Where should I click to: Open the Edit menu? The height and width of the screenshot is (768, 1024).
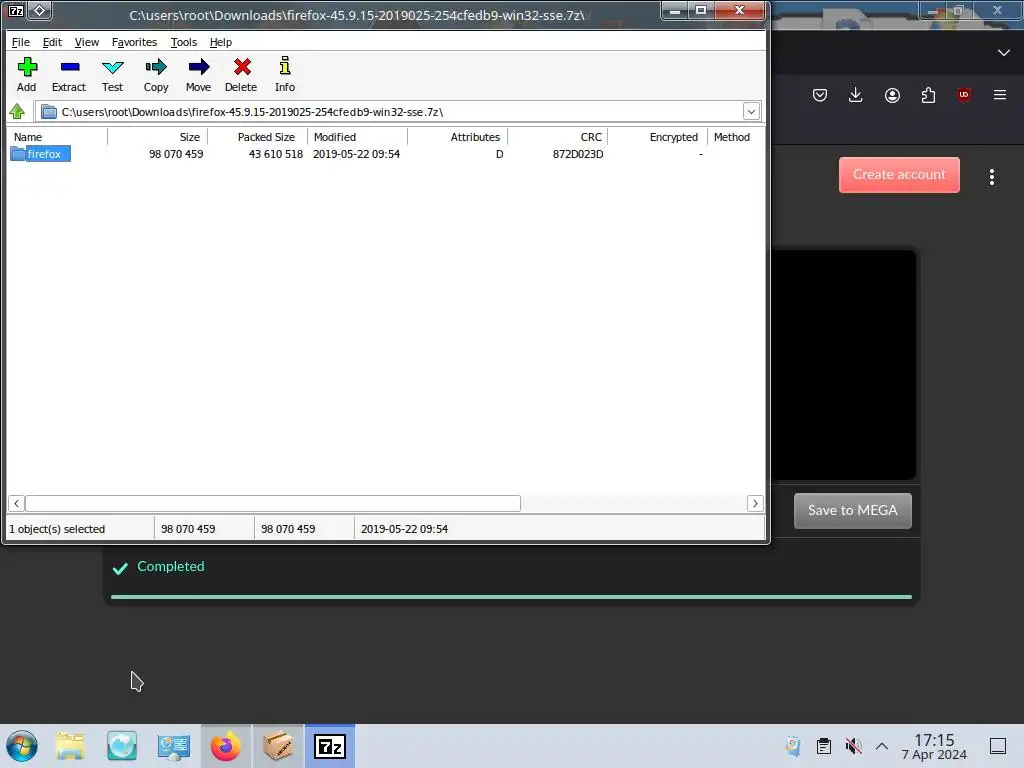(52, 42)
